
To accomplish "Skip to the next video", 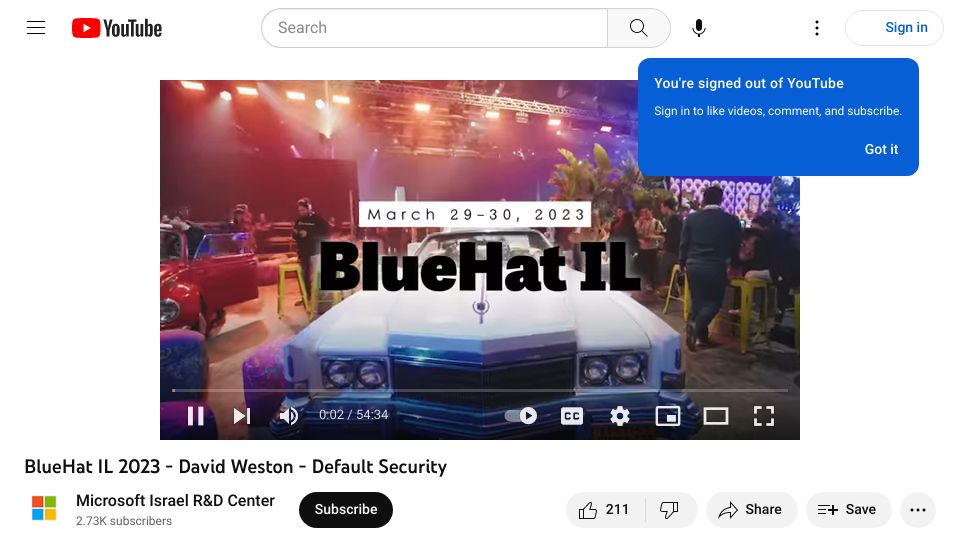I will coord(242,416).
